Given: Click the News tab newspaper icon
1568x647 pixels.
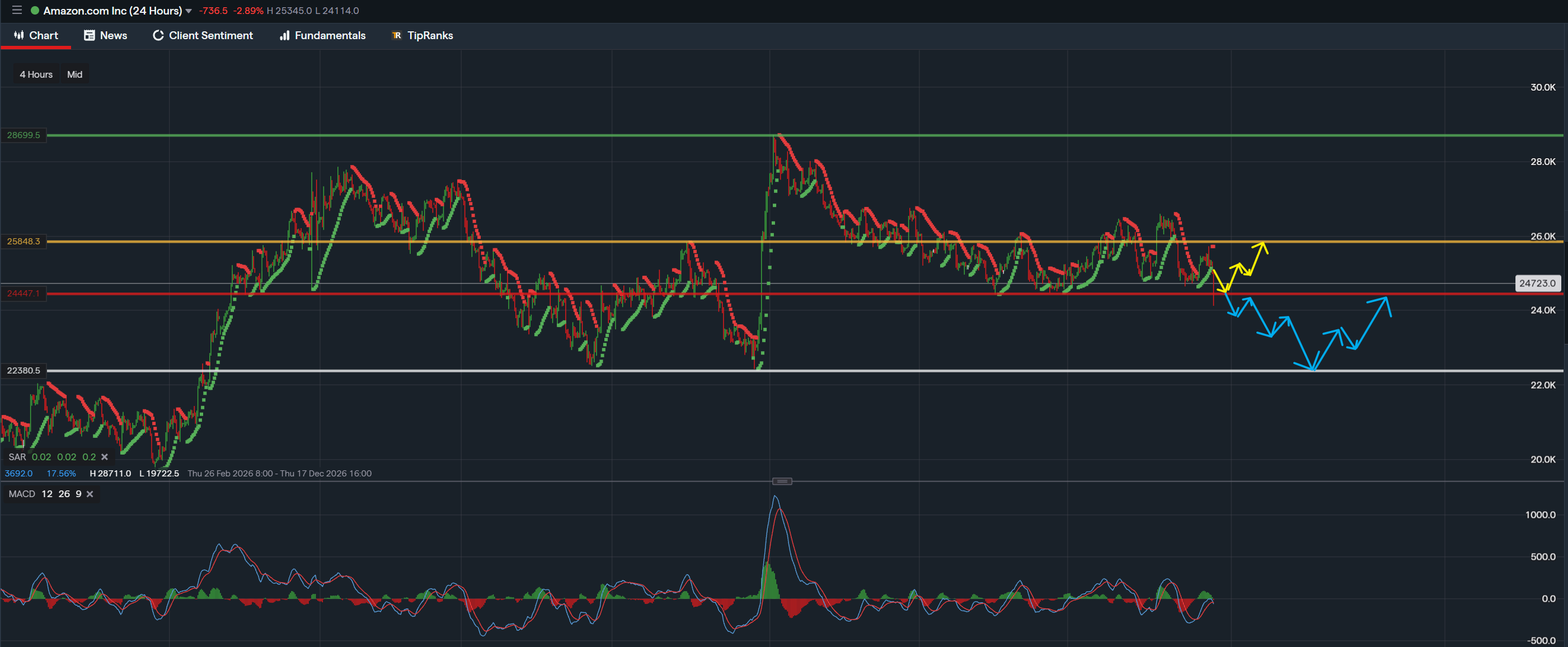Looking at the screenshot, I should (90, 35).
